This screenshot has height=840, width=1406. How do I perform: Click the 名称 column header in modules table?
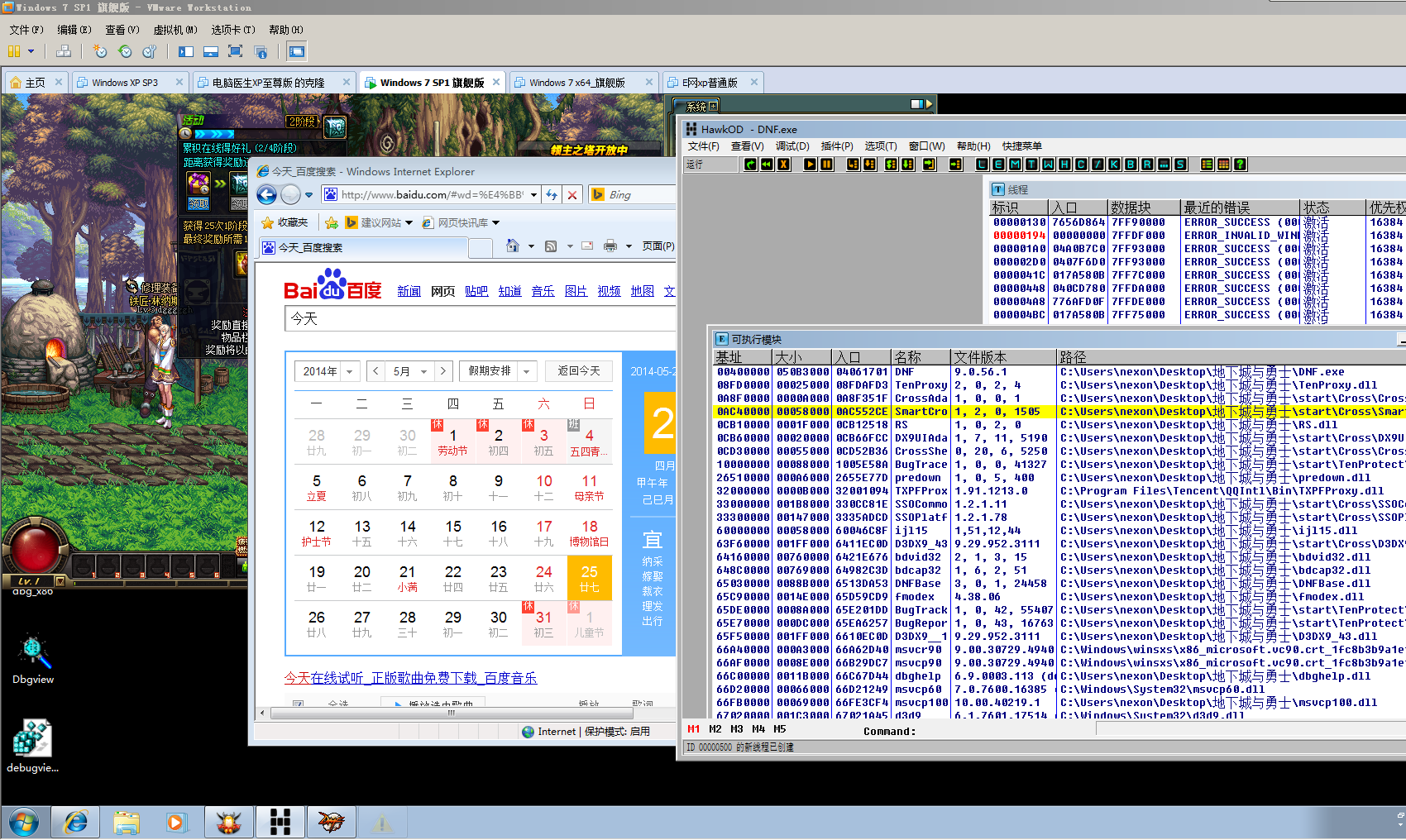(x=921, y=357)
